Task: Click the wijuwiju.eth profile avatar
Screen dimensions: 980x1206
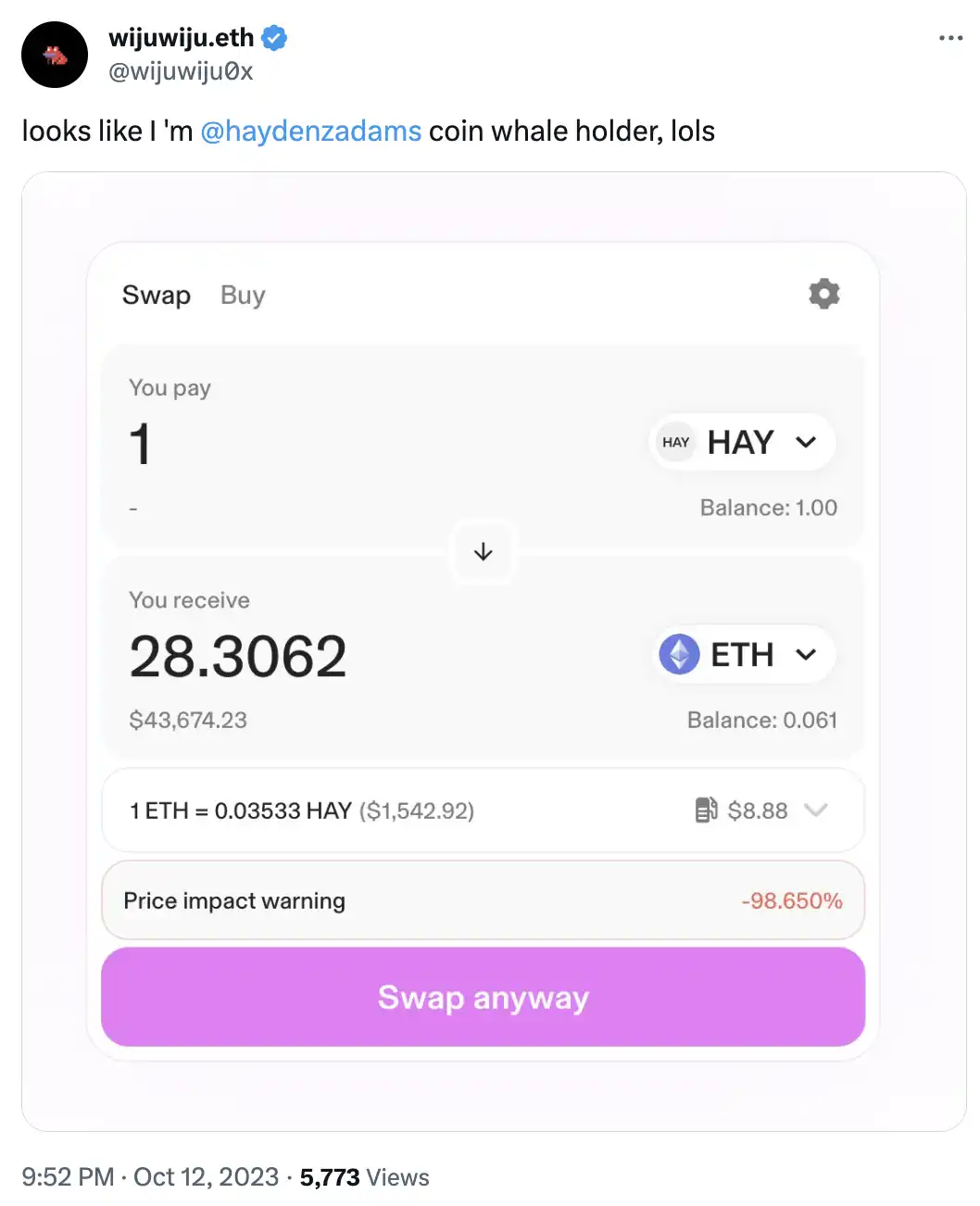Action: (x=55, y=55)
